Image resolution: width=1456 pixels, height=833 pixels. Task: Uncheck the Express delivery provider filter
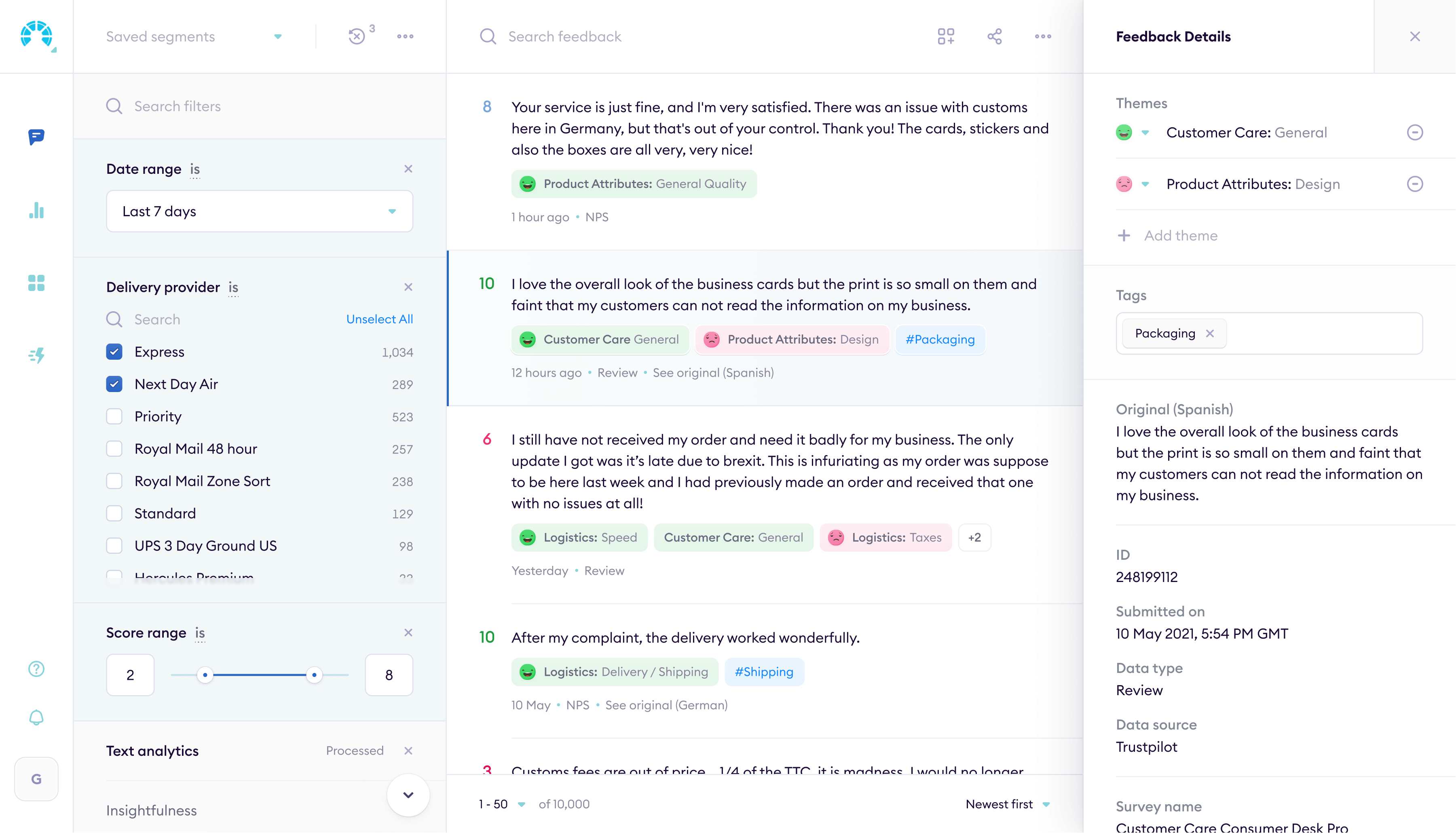pyautogui.click(x=114, y=352)
